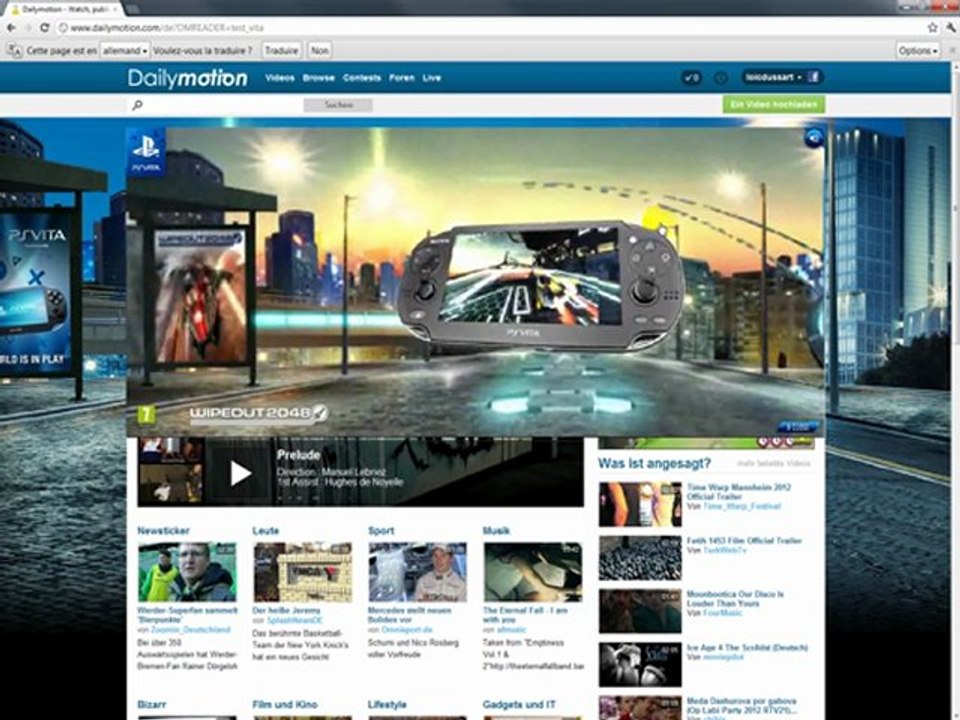
Task: Expand the loicdussart user menu
Action: point(773,77)
